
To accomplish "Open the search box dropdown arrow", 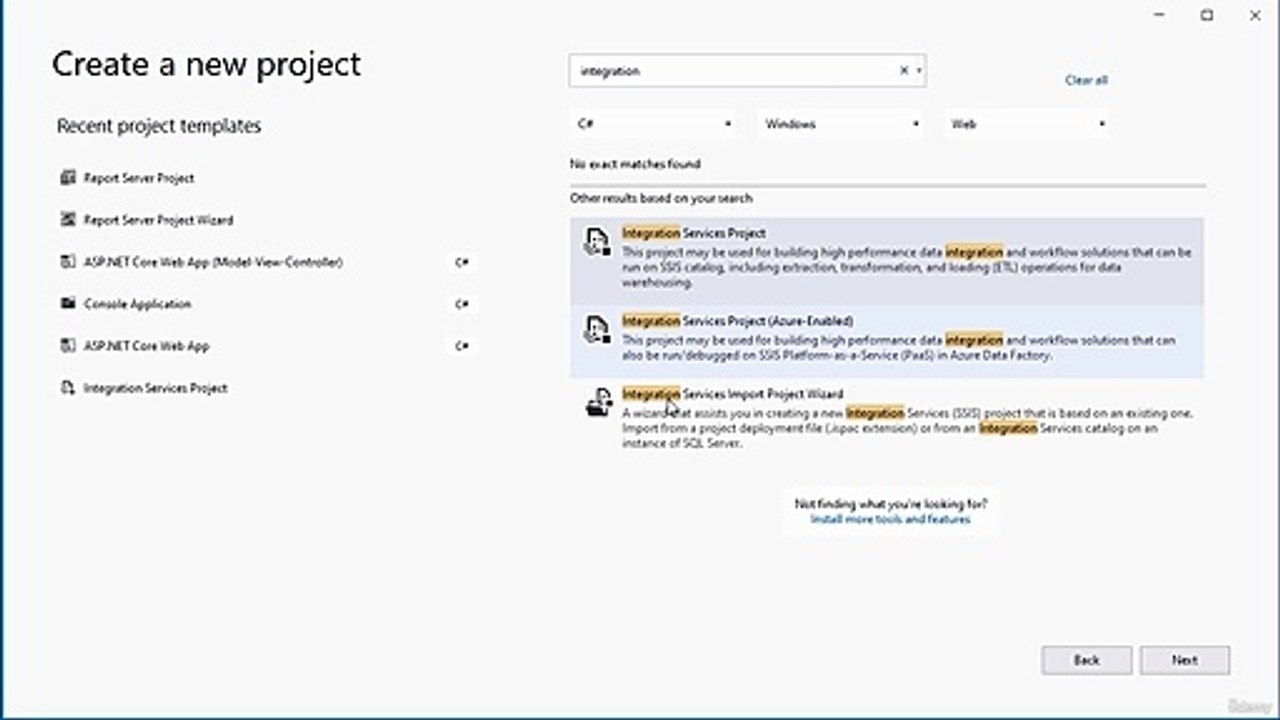I will (918, 71).
